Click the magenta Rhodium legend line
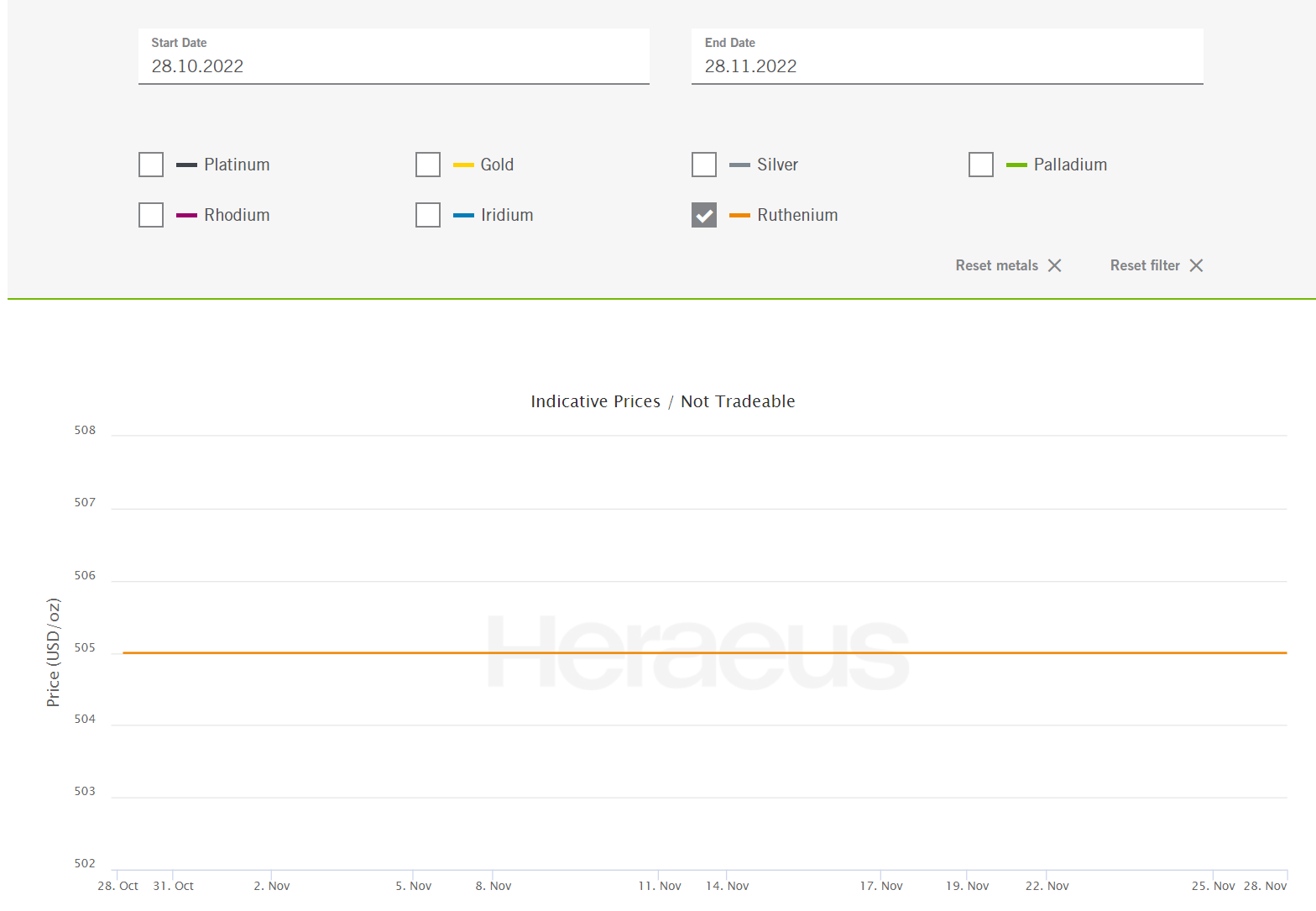Image resolution: width=1316 pixels, height=911 pixels. click(x=186, y=216)
